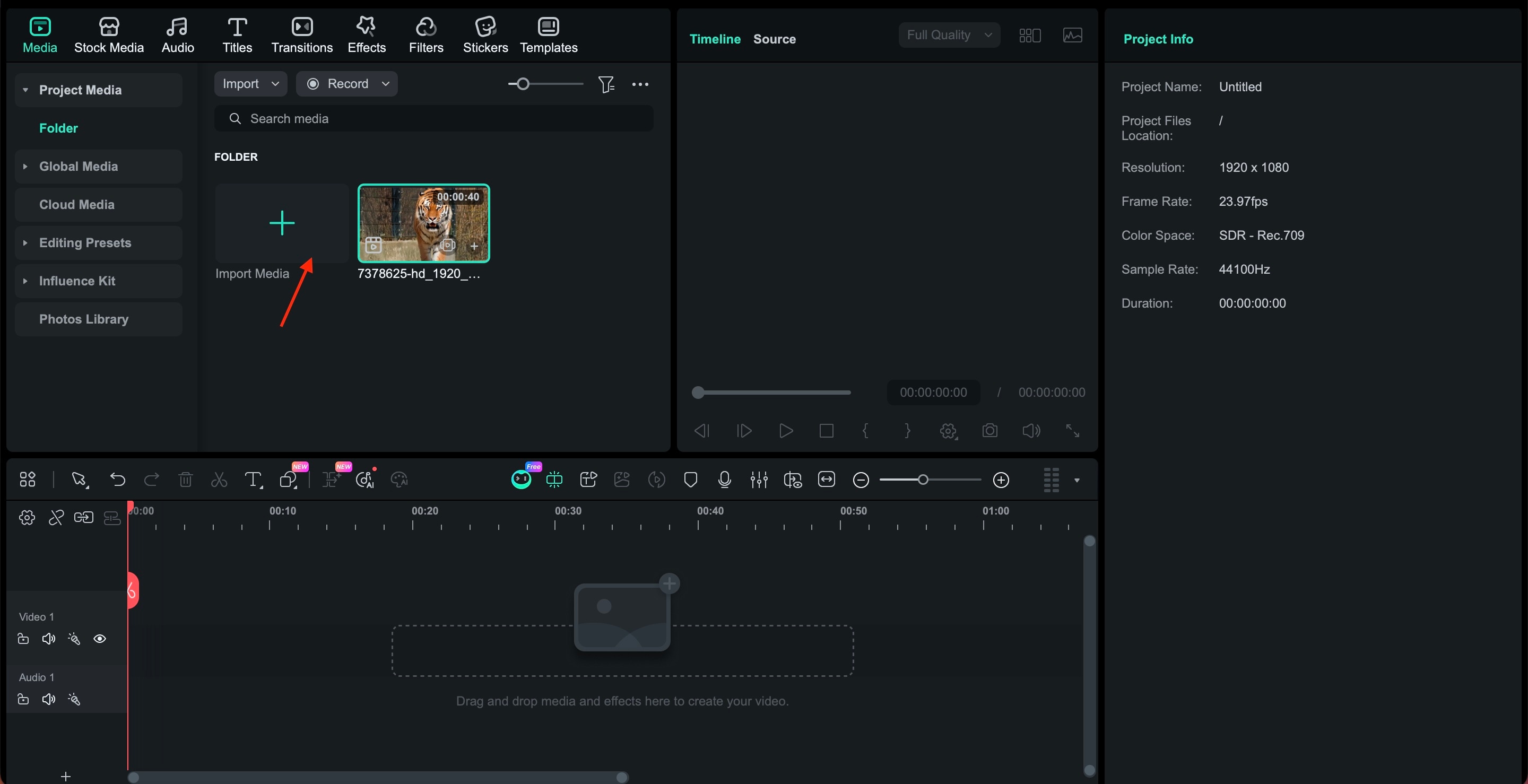Select the tiger video thumbnail 7378625-hd_1920
Screen dimensions: 1528x784
[x=423, y=223]
